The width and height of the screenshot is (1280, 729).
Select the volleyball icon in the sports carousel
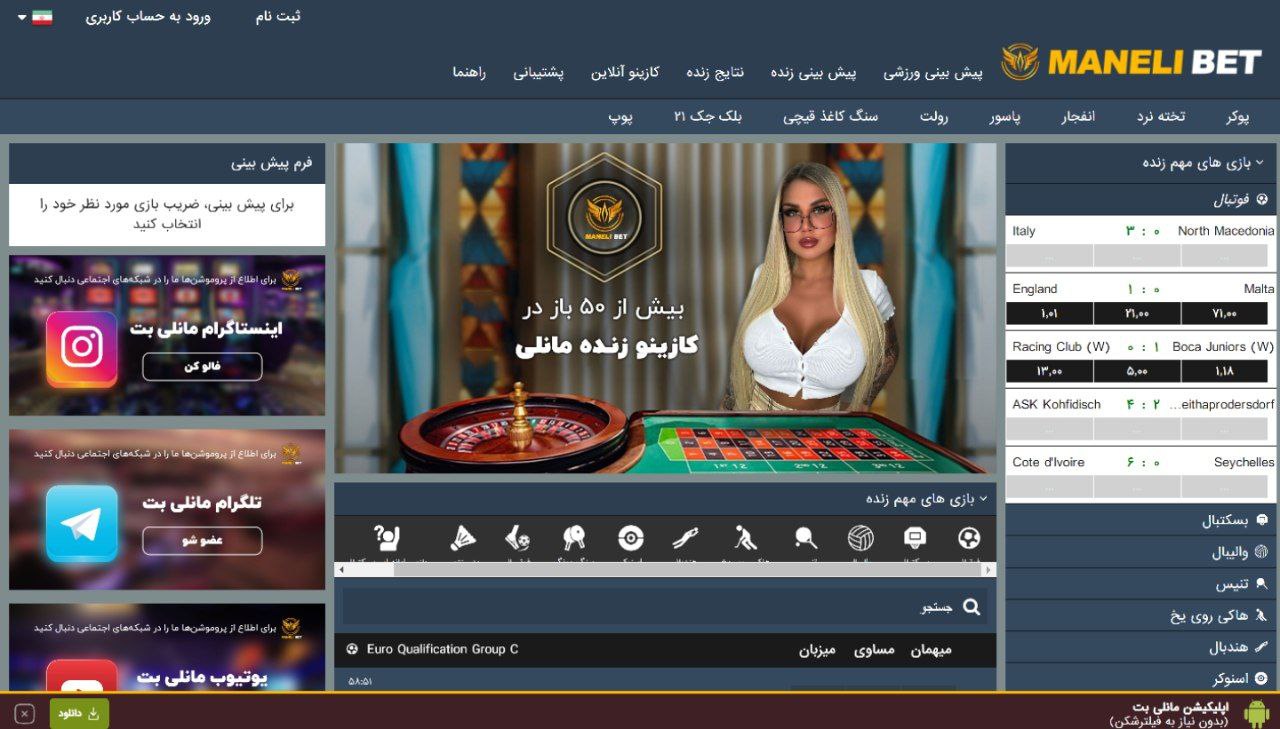[861, 537]
